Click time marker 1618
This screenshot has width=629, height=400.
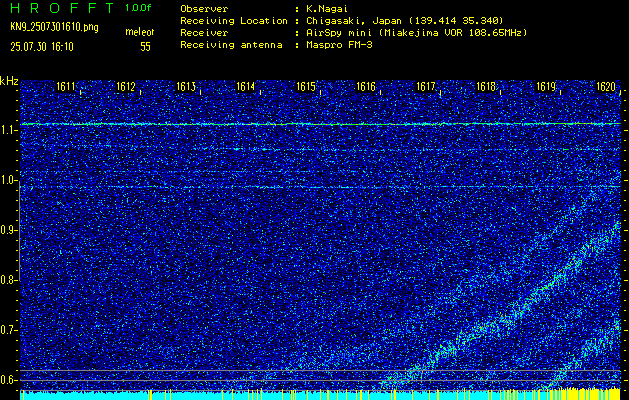486,87
